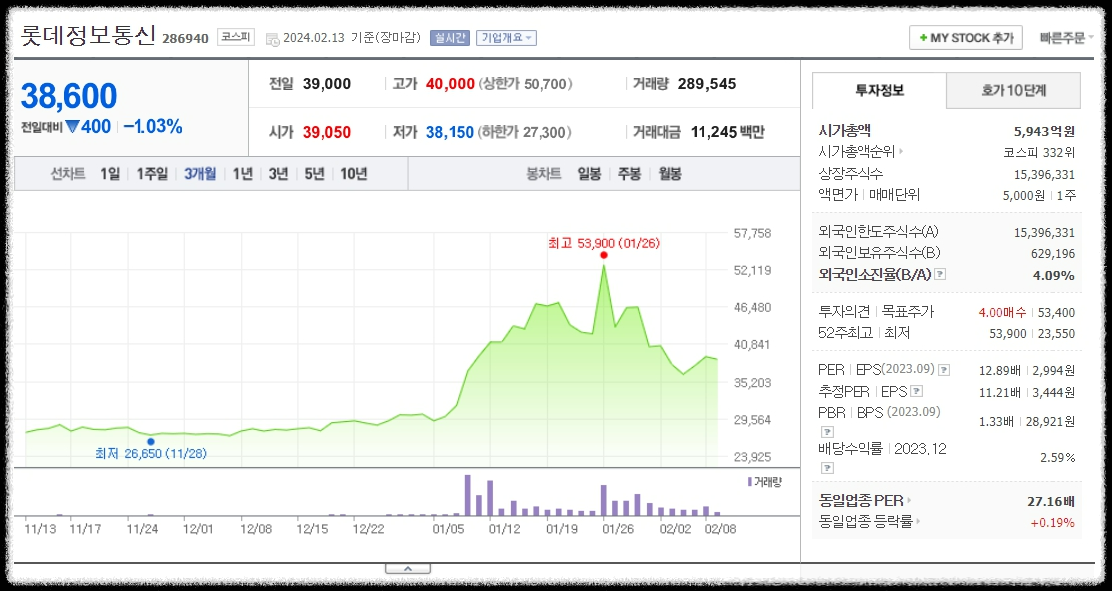Toggle the 실시간 real-time button
The height and width of the screenshot is (591, 1112).
click(x=450, y=38)
